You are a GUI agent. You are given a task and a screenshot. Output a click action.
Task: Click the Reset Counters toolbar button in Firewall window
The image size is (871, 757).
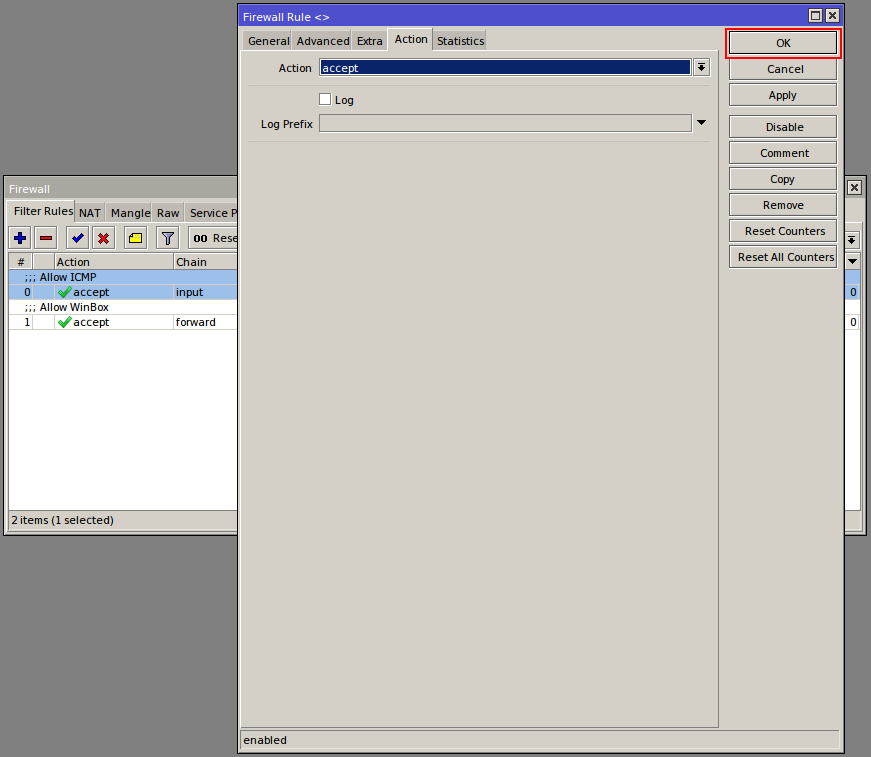pyautogui.click(x=214, y=238)
